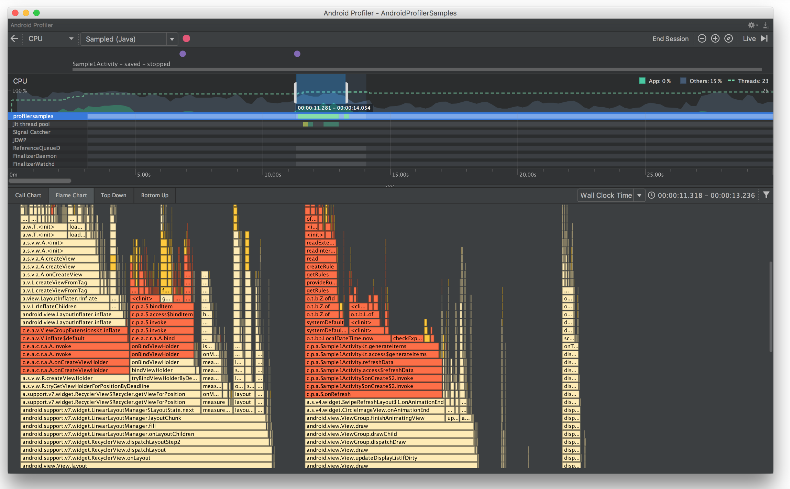Click the RecyclerView.onLayout flame bar

(147, 458)
